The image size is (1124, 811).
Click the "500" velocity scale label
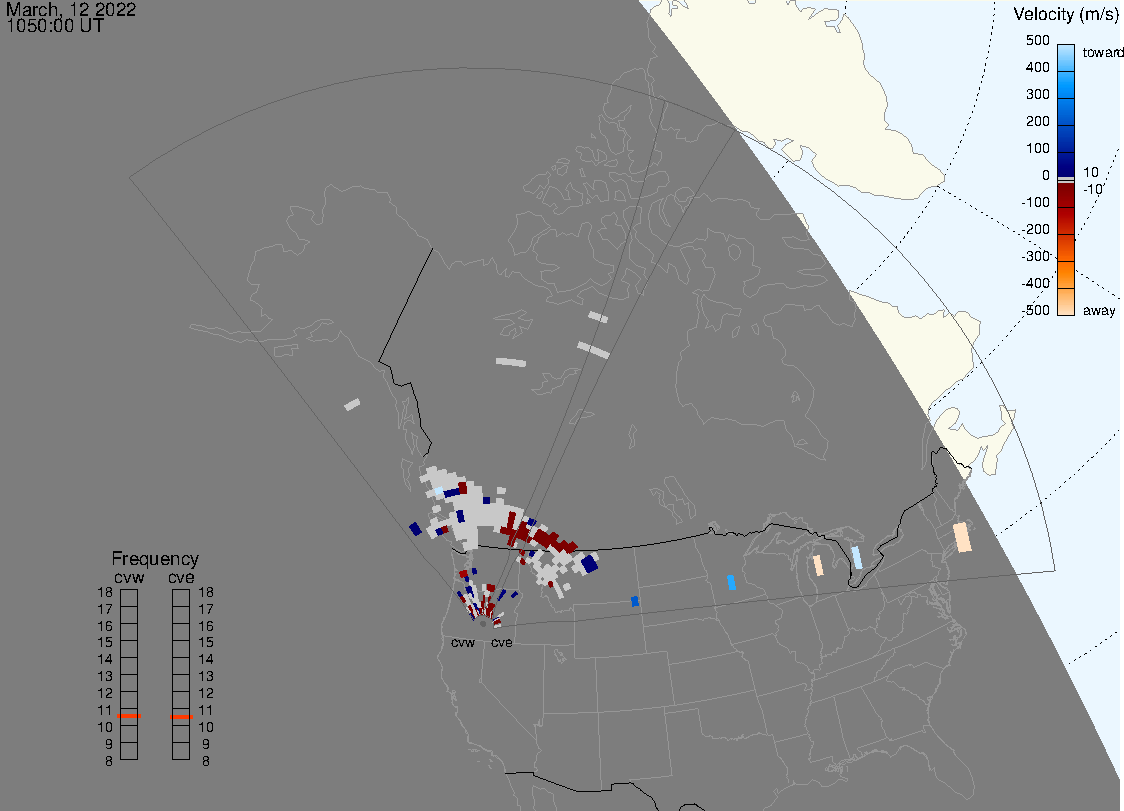click(1037, 40)
